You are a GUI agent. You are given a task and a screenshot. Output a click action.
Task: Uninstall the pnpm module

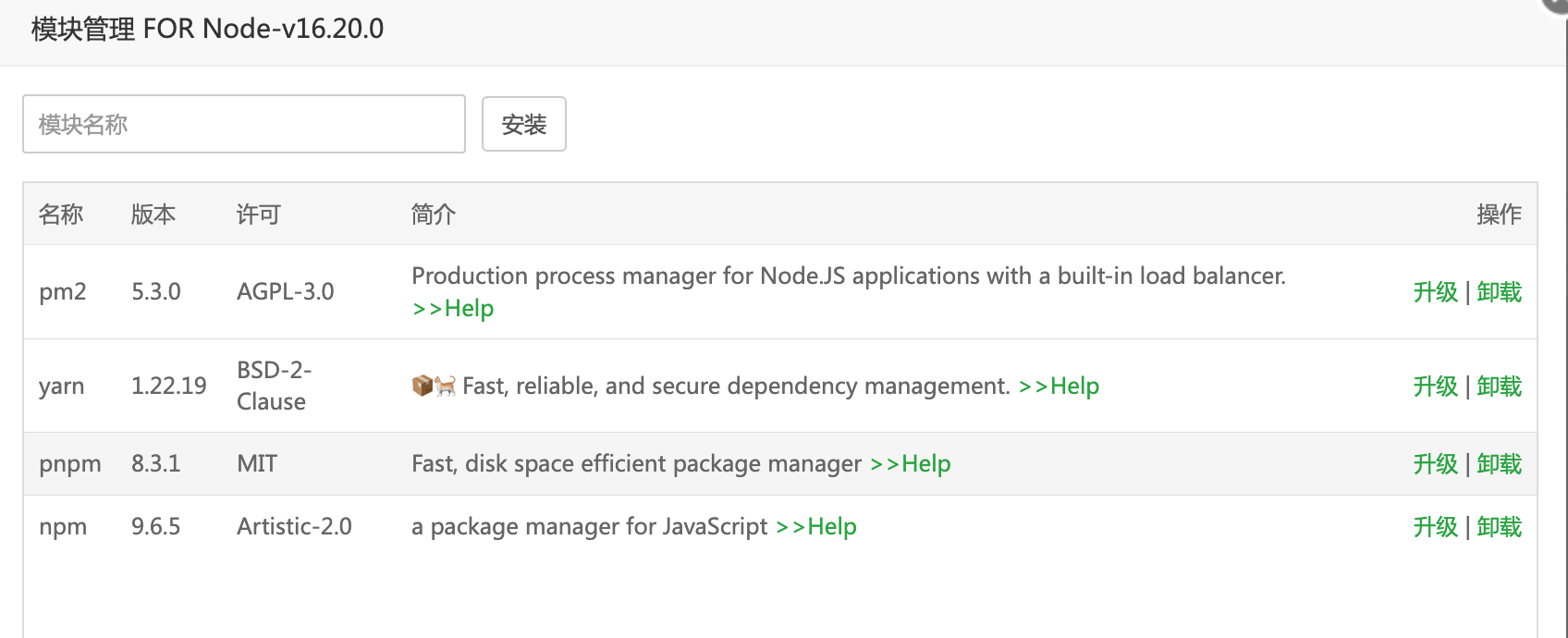pyautogui.click(x=1499, y=464)
